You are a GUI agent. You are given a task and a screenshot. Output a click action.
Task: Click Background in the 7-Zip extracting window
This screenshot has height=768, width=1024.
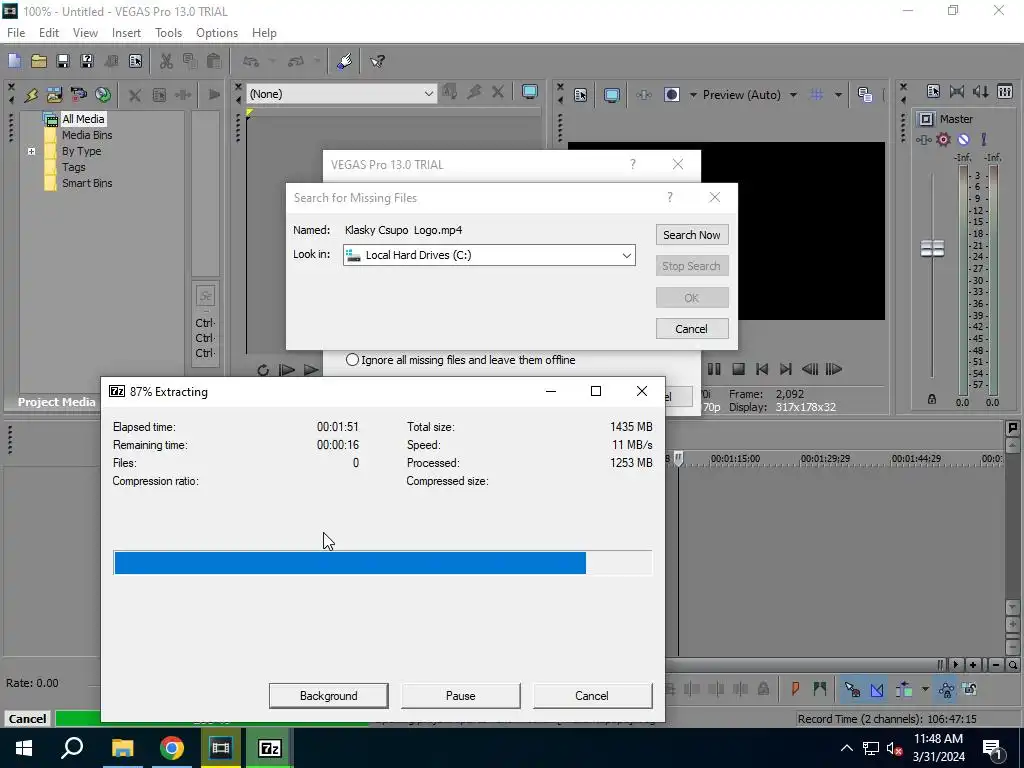click(328, 696)
